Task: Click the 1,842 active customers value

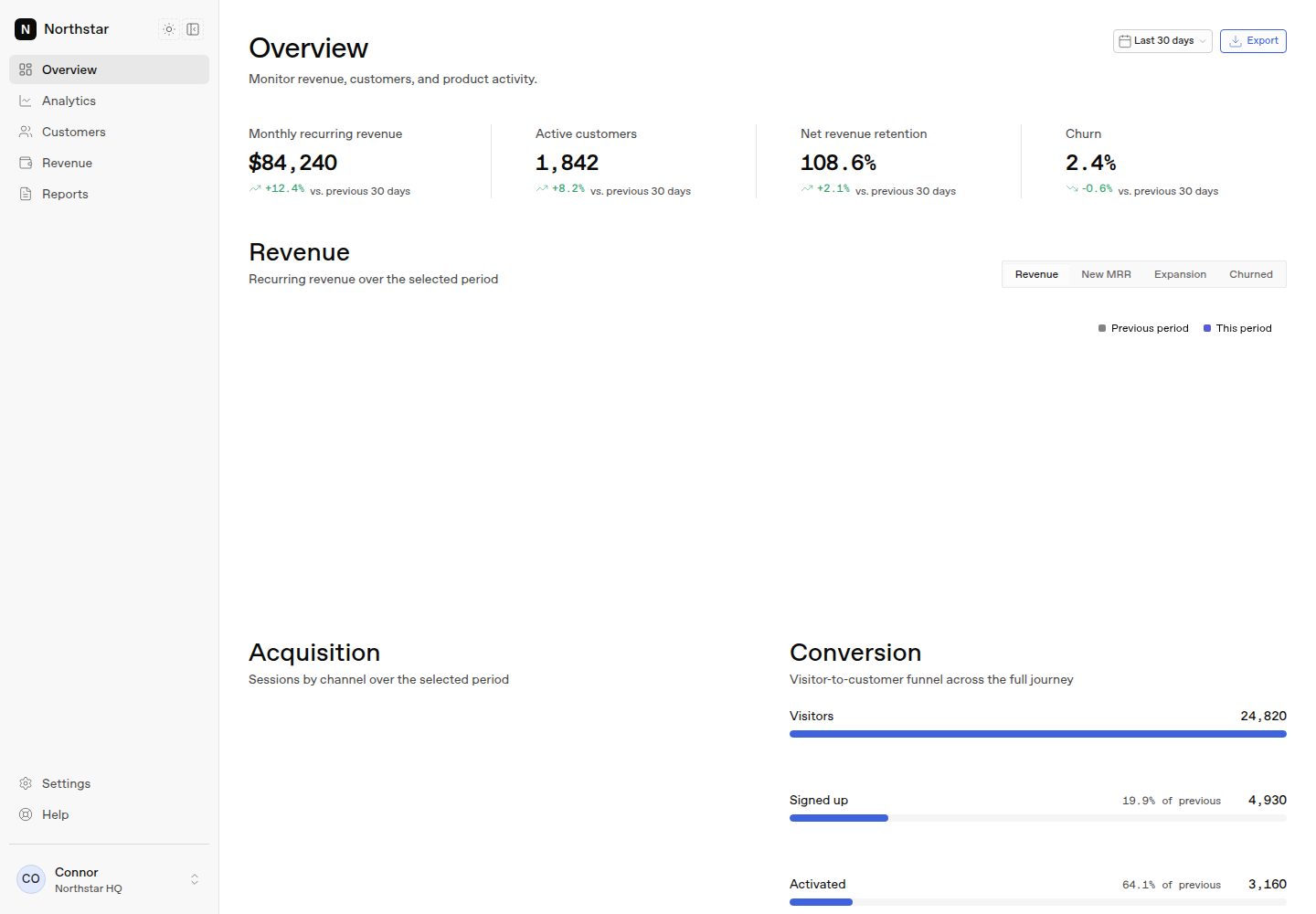Action: pos(567,163)
